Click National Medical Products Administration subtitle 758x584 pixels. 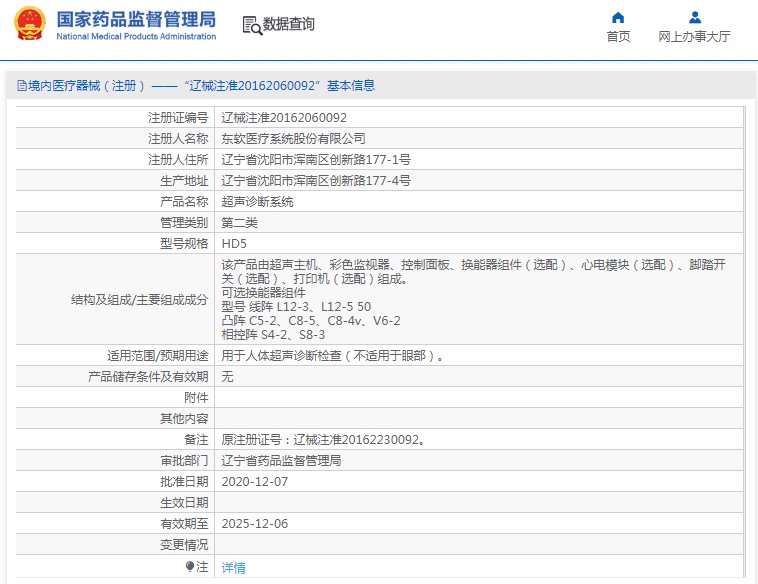click(x=136, y=36)
